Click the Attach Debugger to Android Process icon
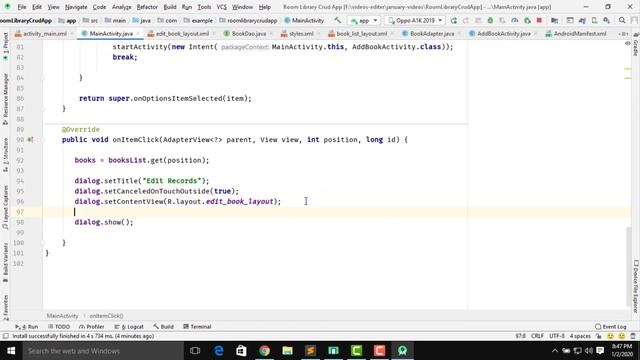This screenshot has height=360, width=640. tap(527, 20)
